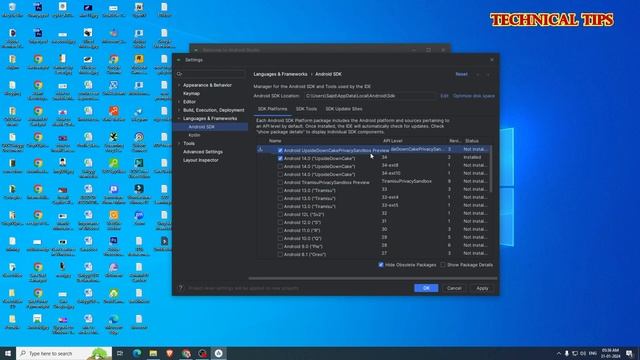Click the volume icon in system tray
Viewport: 640px width, 360px height.
[583, 353]
